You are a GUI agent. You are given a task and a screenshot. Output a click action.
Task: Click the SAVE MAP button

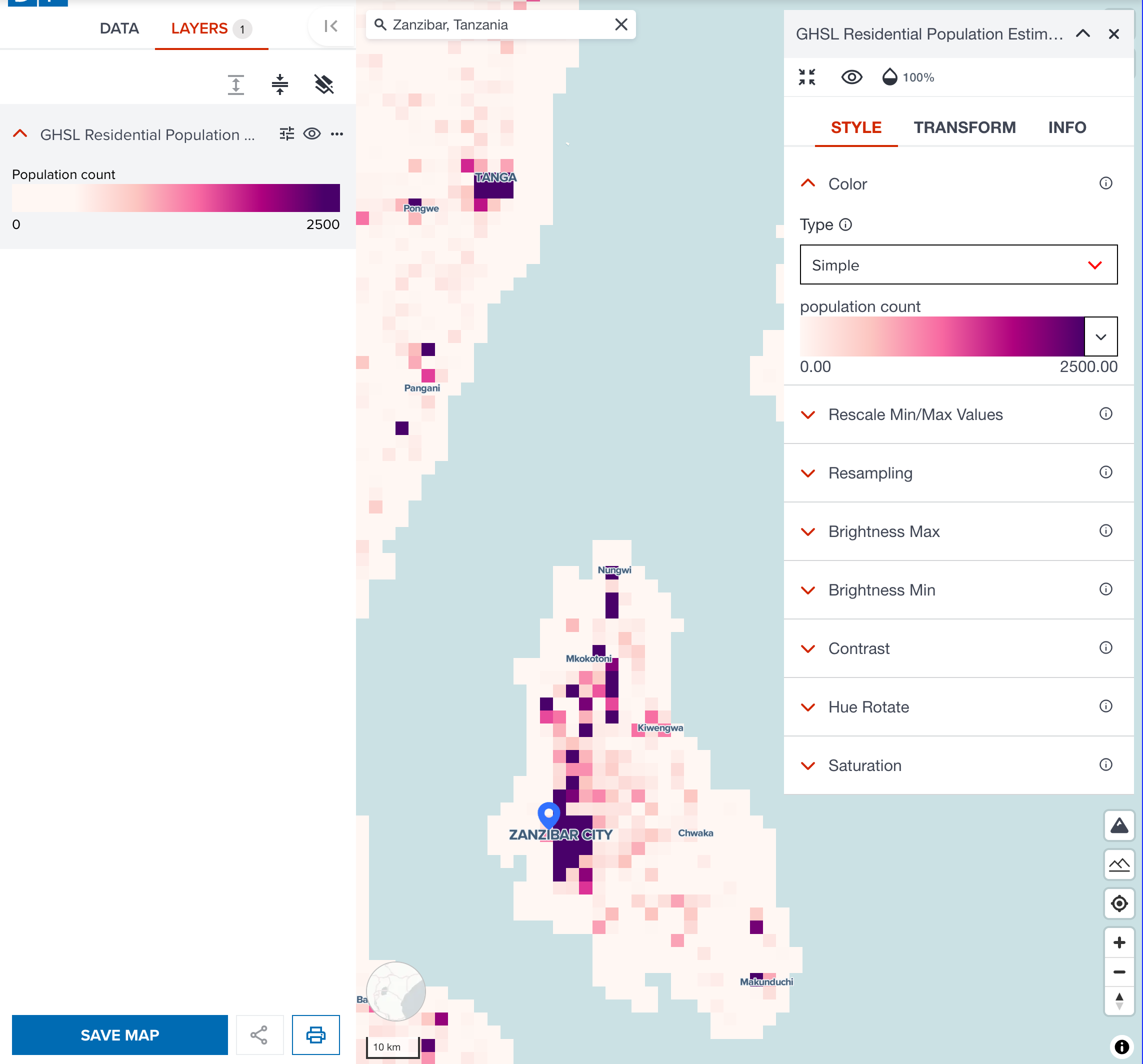tap(119, 1034)
